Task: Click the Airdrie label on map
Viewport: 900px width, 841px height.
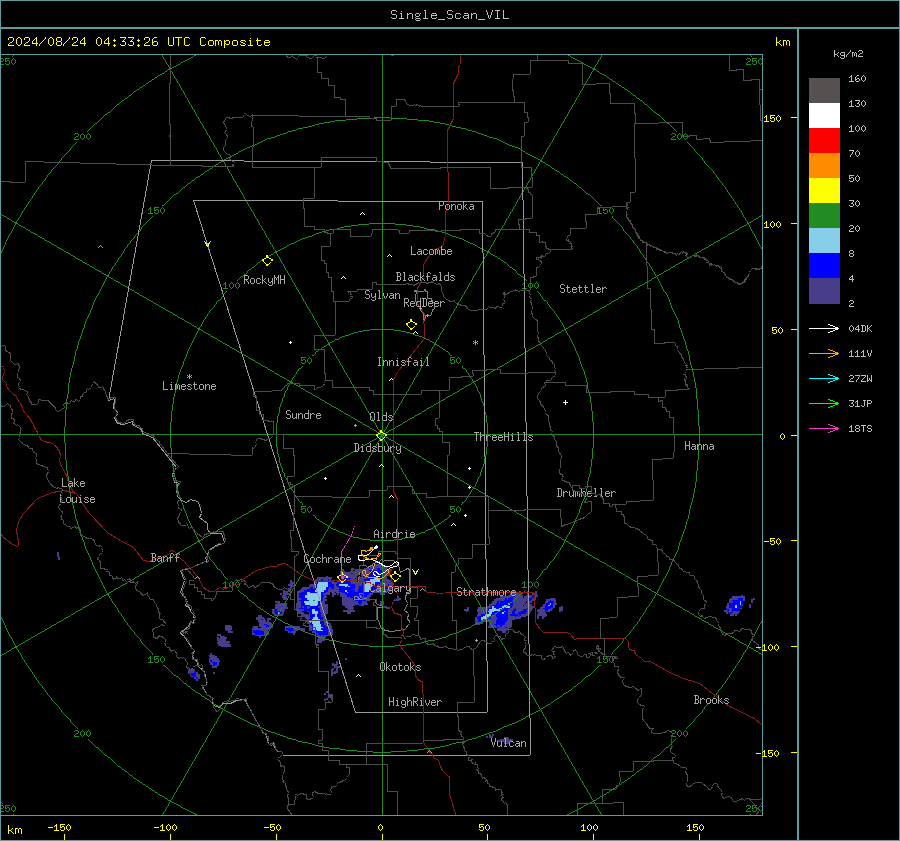Action: [x=394, y=534]
